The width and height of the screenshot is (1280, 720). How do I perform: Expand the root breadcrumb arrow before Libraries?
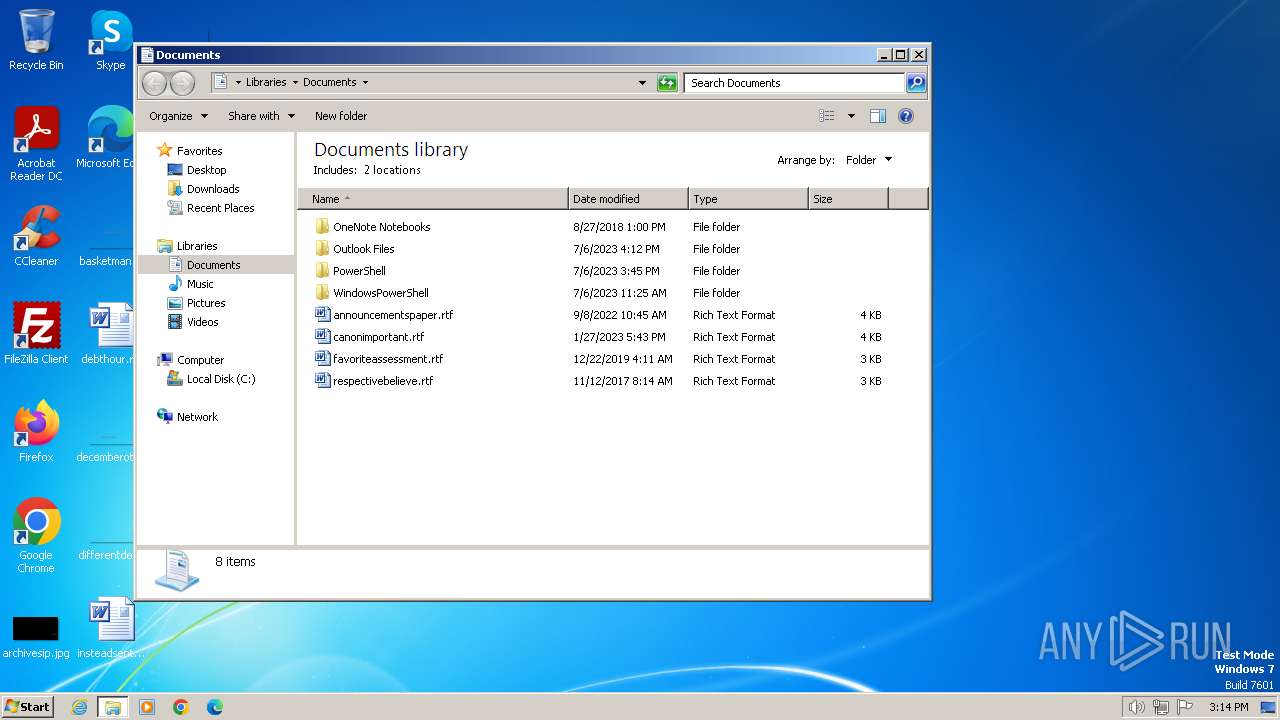[238, 83]
